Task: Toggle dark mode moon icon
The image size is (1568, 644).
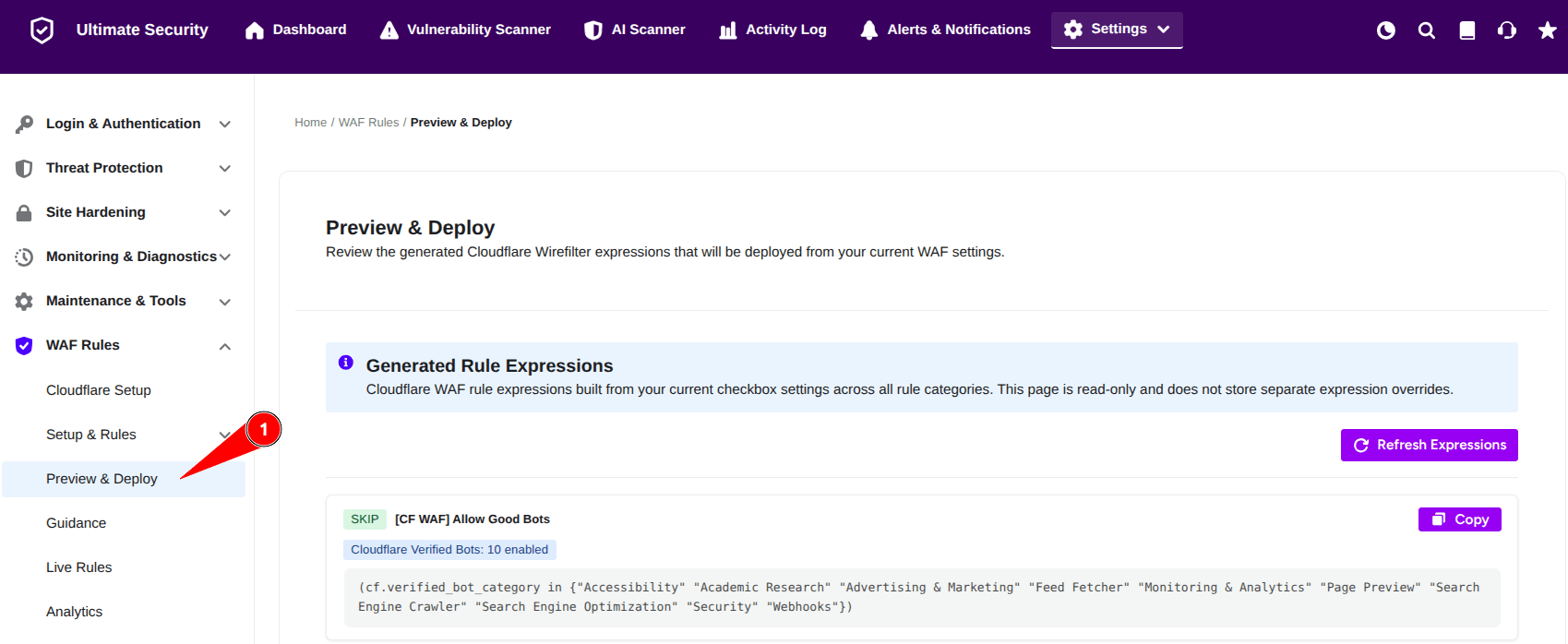Action: click(x=1386, y=30)
